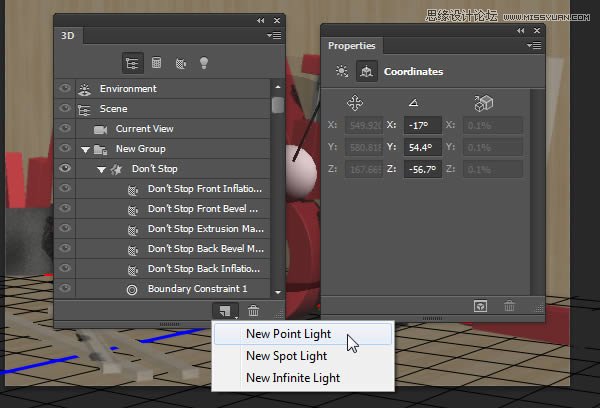Collapse the Don't Stop tree arrow

point(101,170)
